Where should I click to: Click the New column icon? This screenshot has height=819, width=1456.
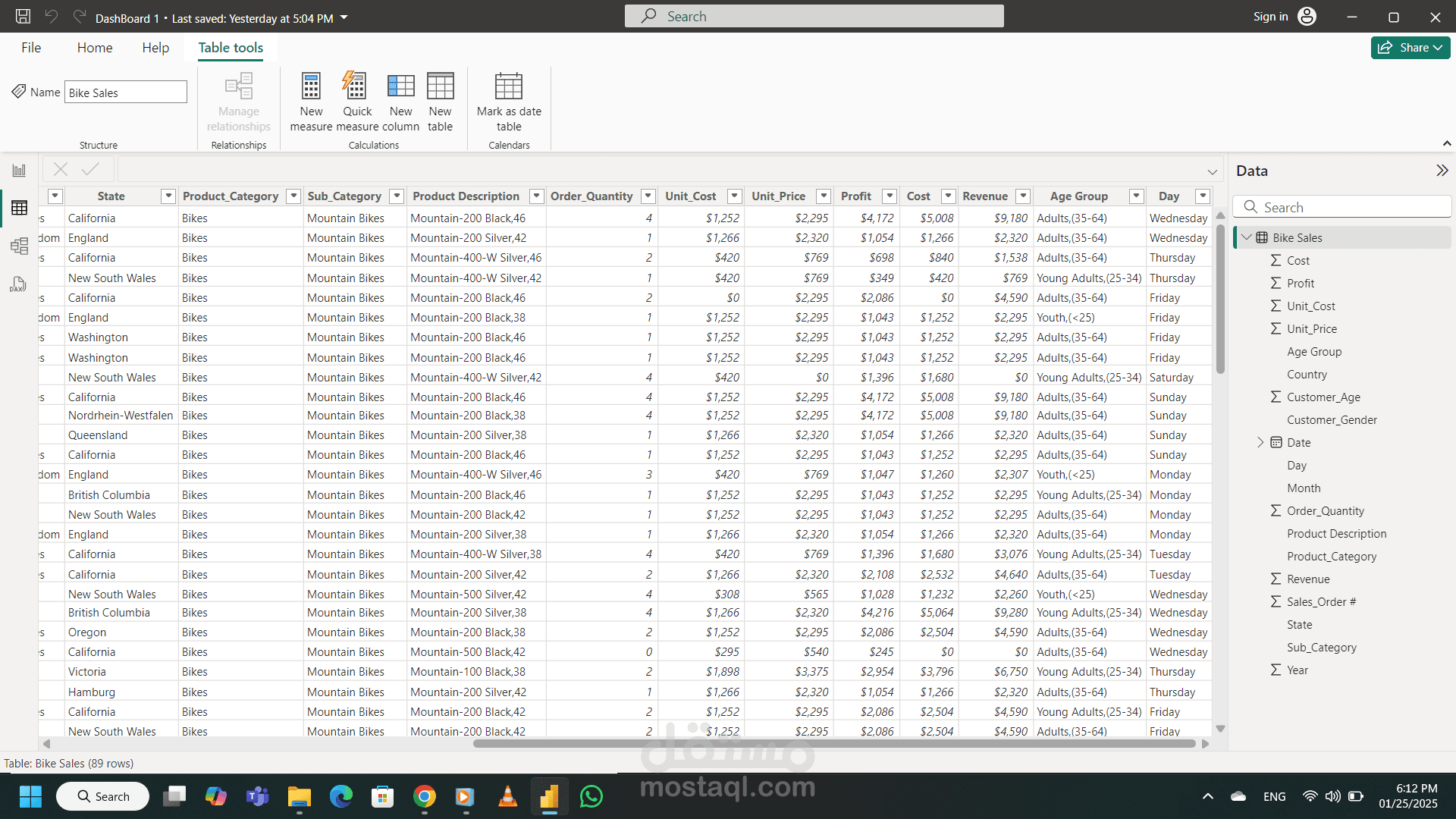(400, 87)
